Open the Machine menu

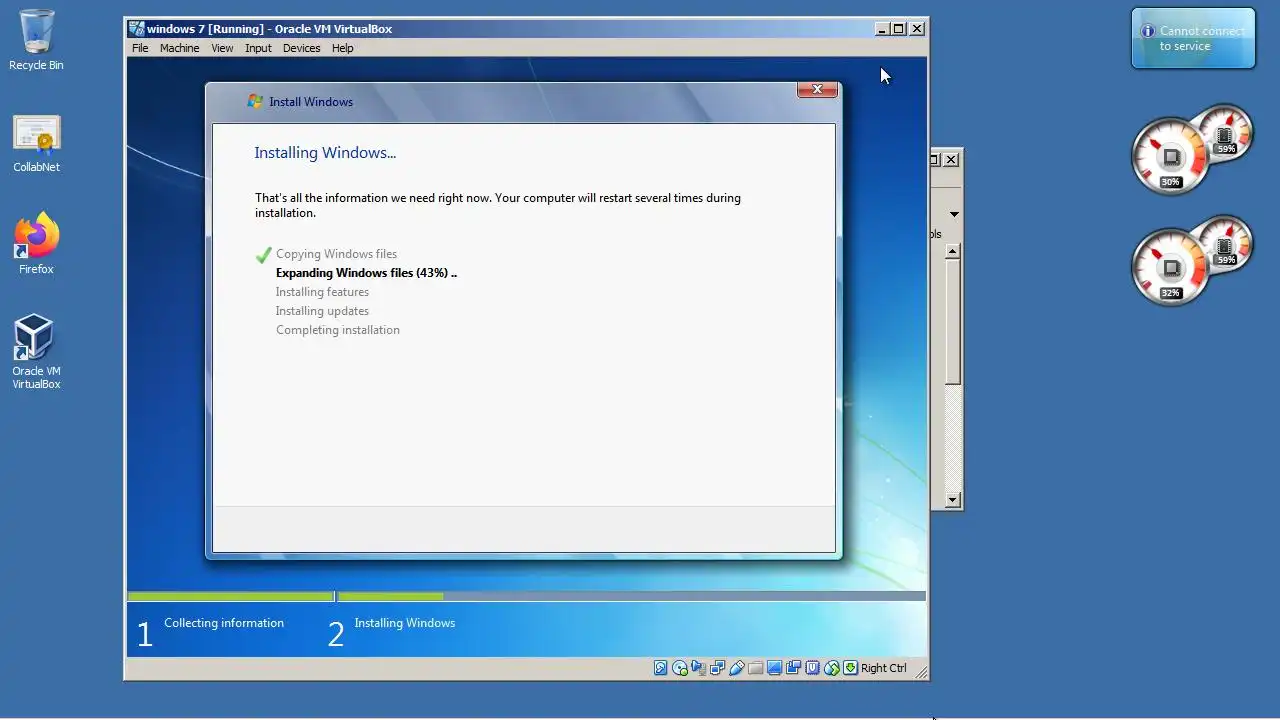tap(179, 48)
